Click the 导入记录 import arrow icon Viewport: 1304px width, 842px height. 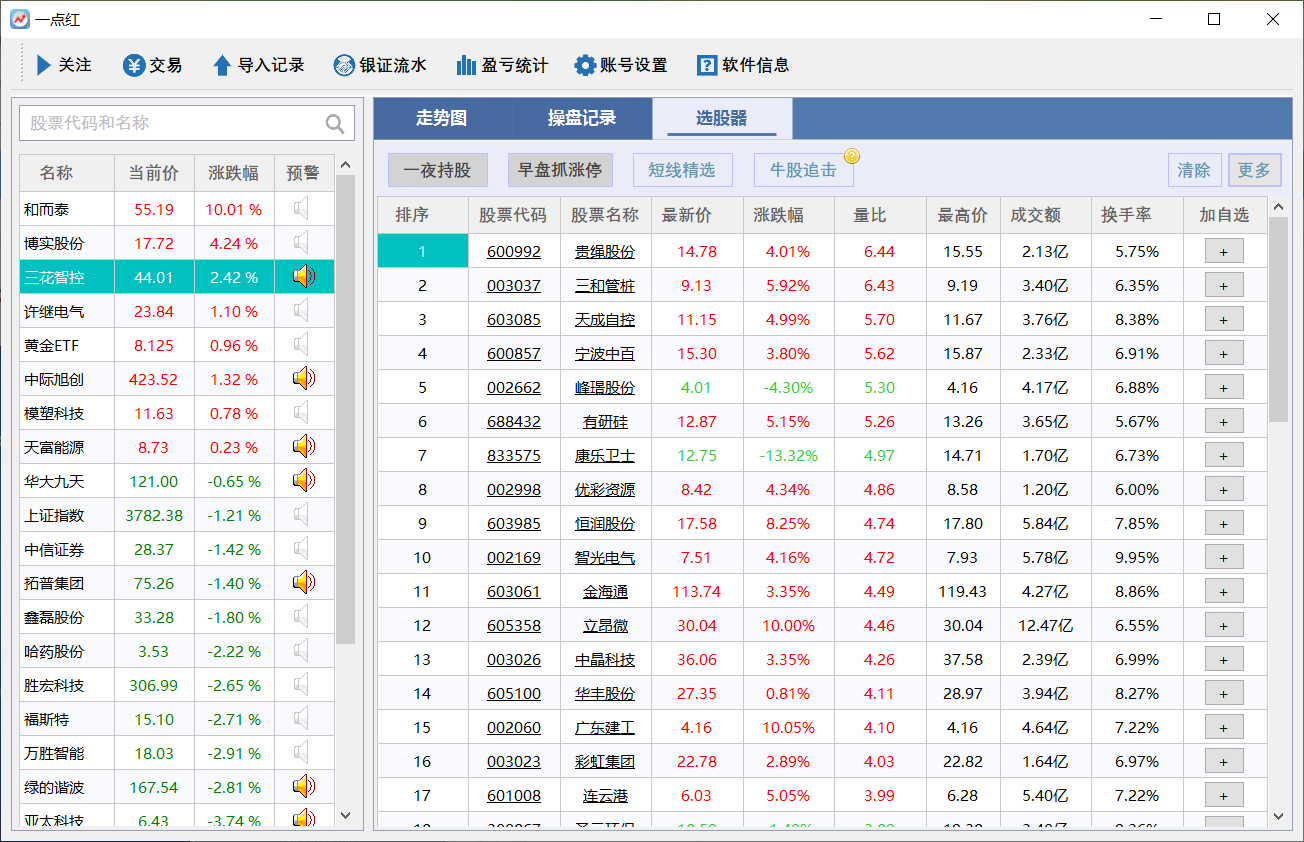[222, 65]
